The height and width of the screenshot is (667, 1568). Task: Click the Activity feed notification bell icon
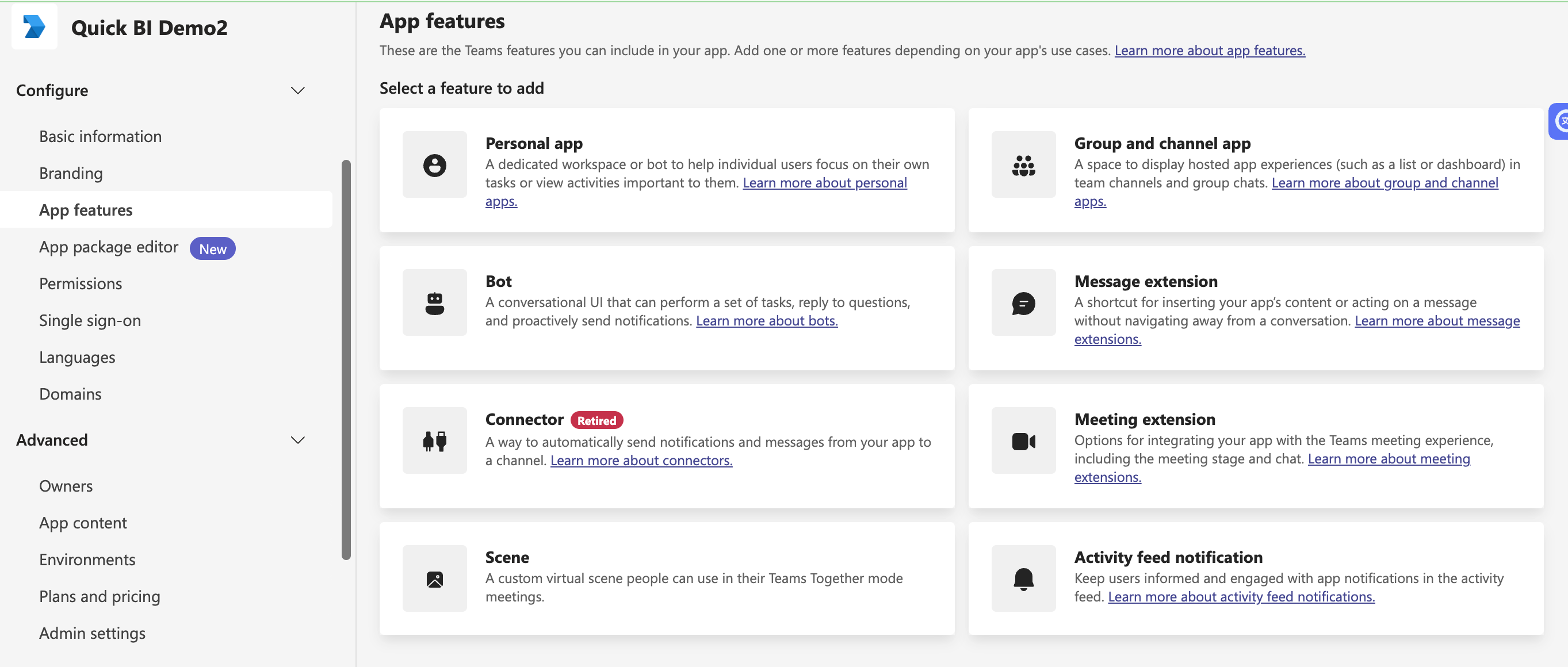(x=1023, y=579)
